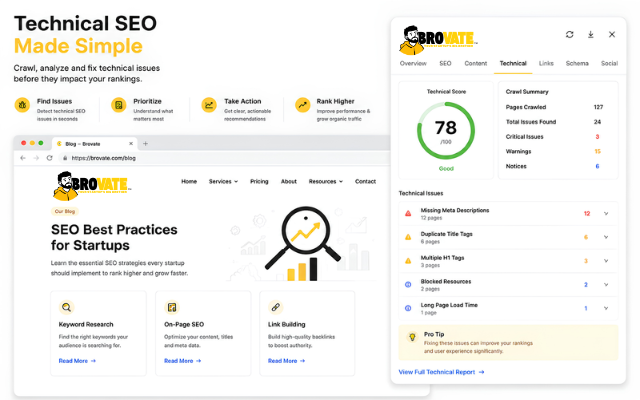This screenshot has width=640, height=400.
Task: Switch to the Links tab
Action: click(x=546, y=63)
